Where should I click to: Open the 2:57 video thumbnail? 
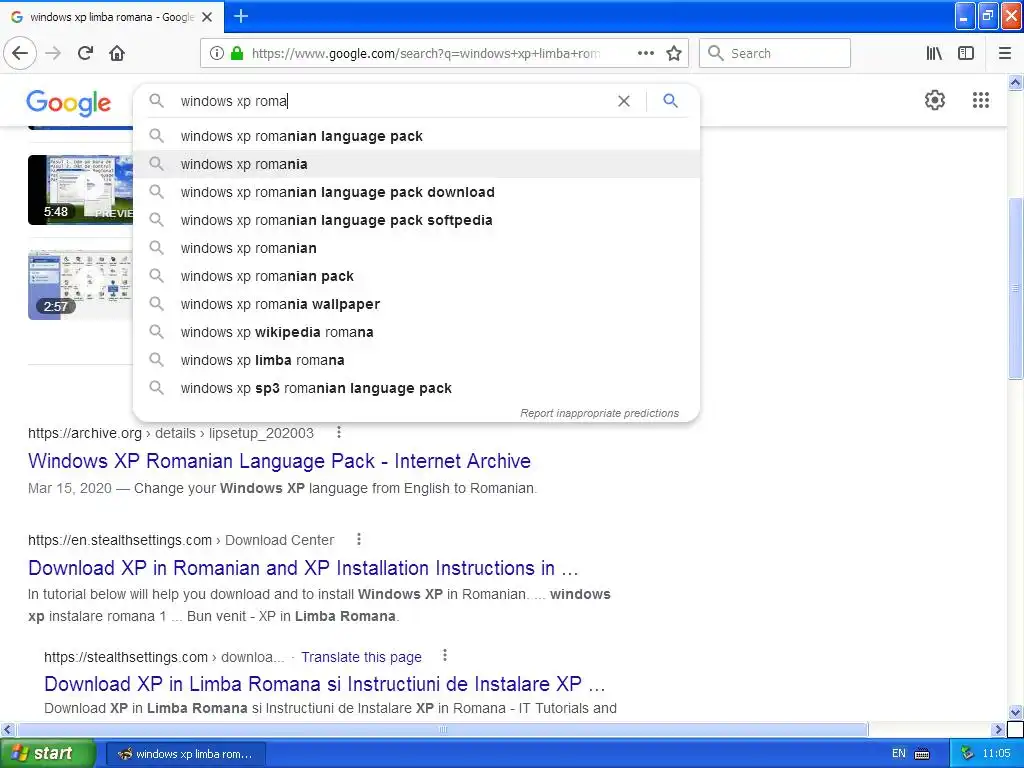click(x=80, y=285)
